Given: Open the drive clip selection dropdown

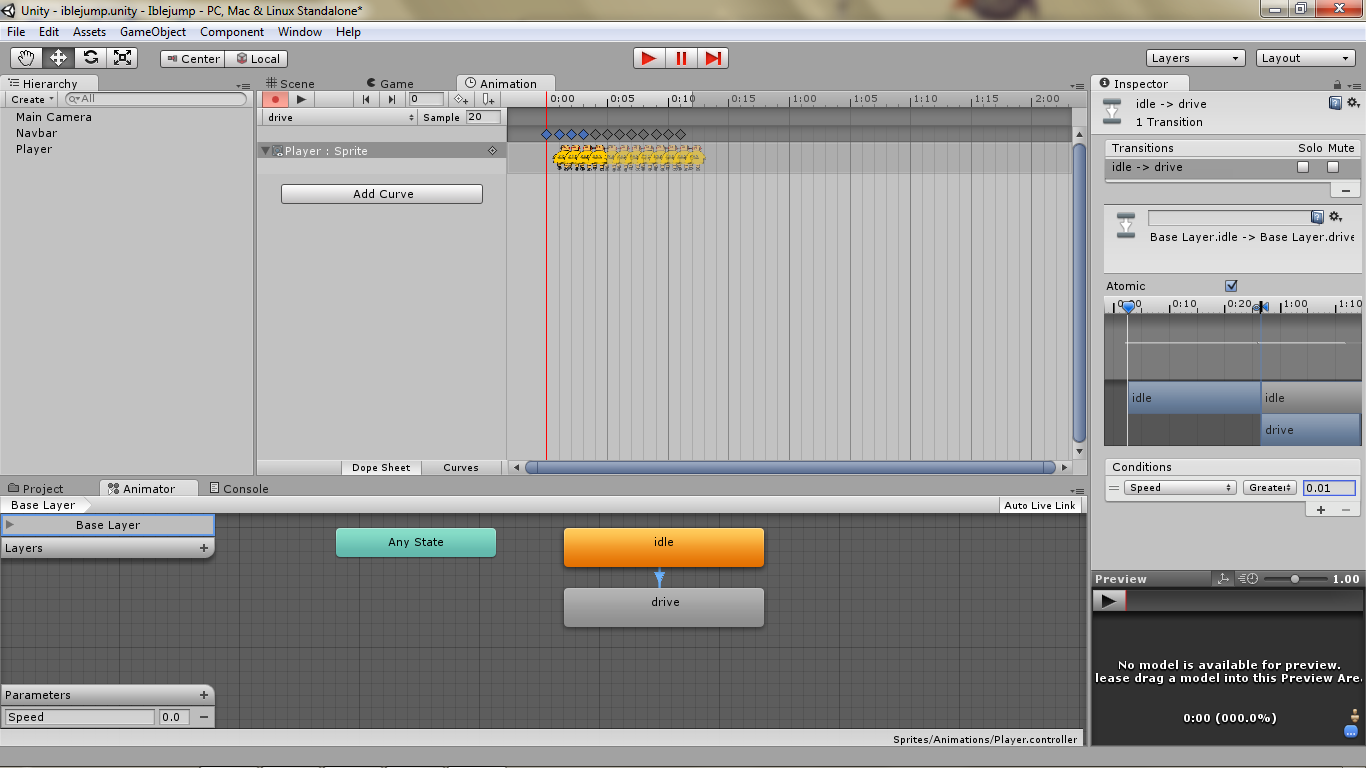Looking at the screenshot, I should click(341, 117).
